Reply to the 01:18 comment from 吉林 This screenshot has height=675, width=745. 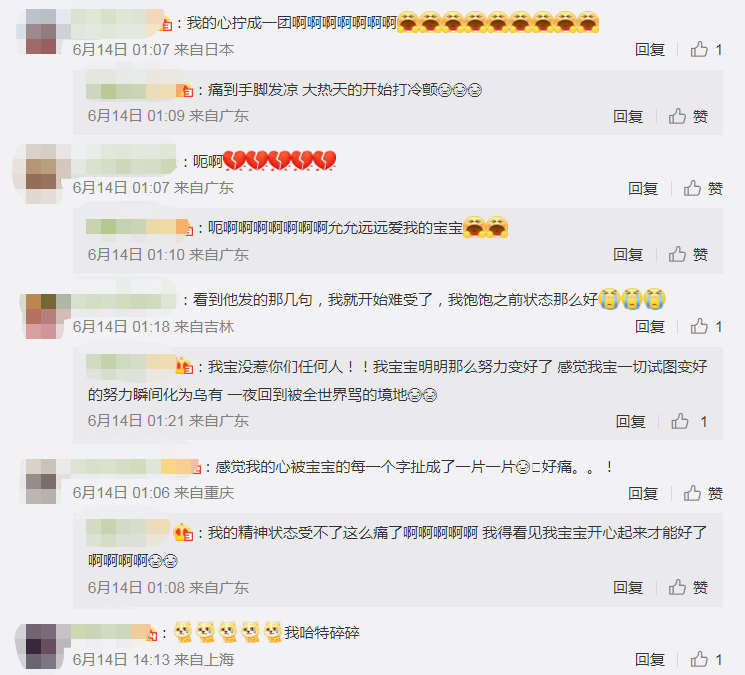[649, 327]
